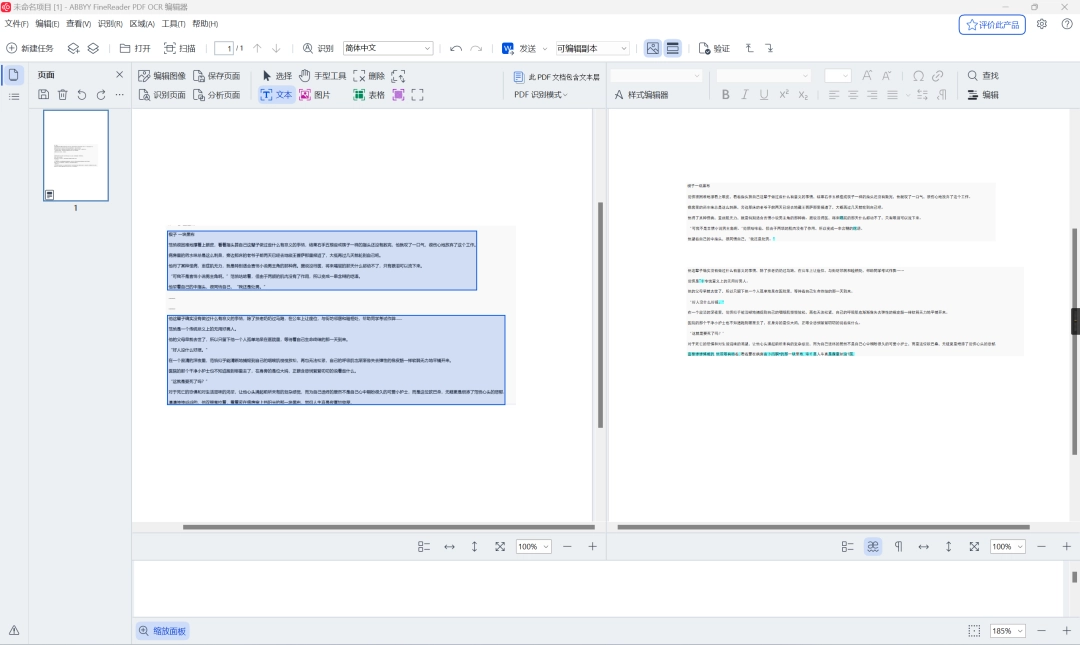Toggle underline formatting
Image resolution: width=1080 pixels, height=645 pixels.
(764, 95)
